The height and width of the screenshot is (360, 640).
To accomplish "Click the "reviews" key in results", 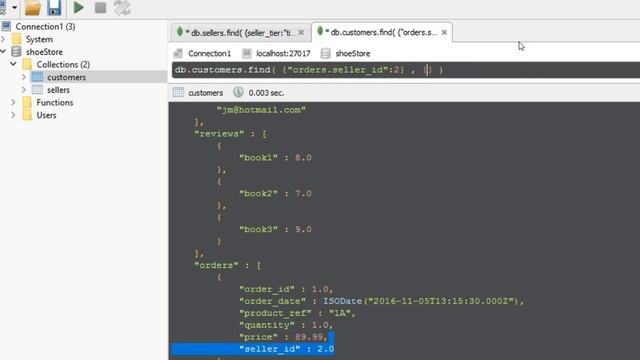I will click(219, 134).
